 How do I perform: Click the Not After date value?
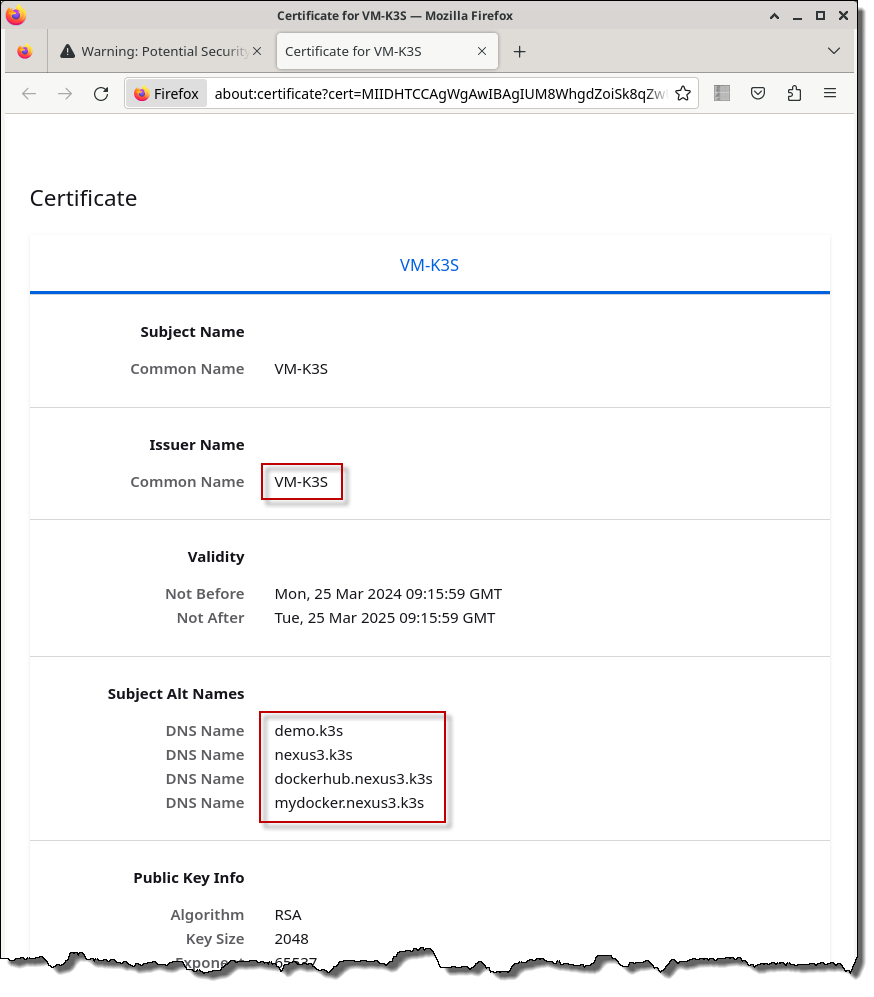pyautogui.click(x=385, y=618)
